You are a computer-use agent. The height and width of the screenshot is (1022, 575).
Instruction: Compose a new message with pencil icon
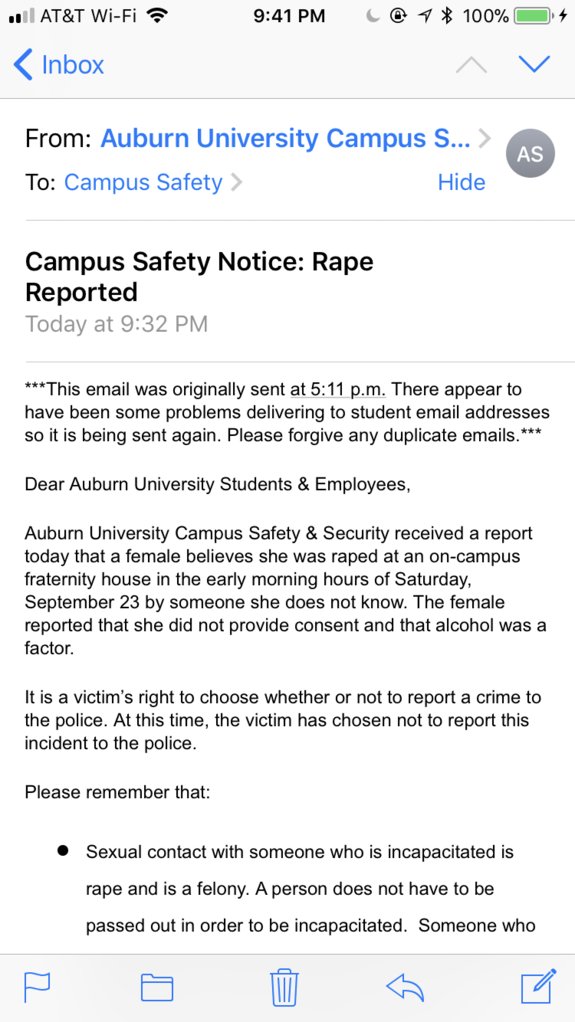click(x=538, y=986)
